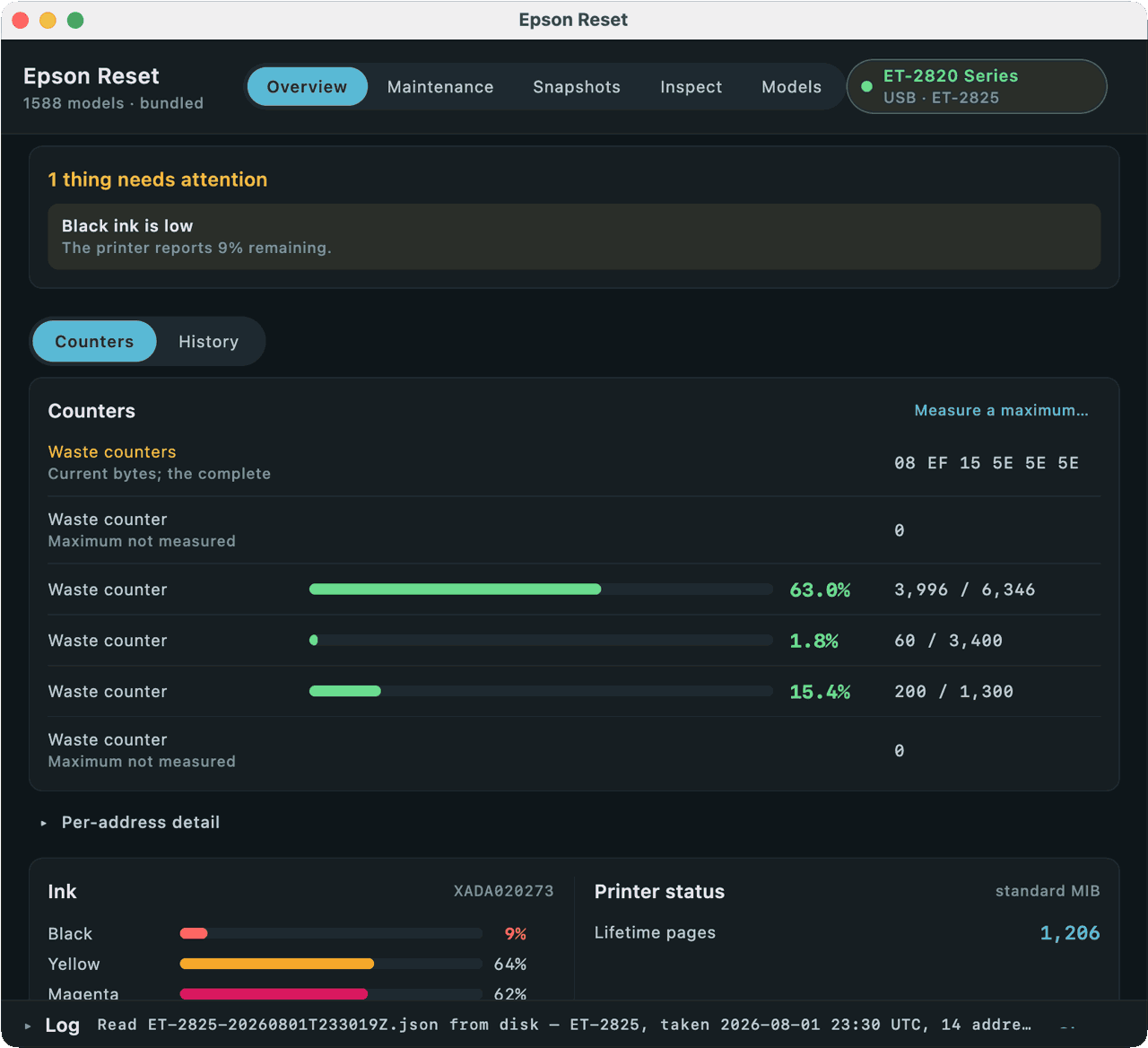The height and width of the screenshot is (1048, 1148).
Task: Click the value '200 / 1,300'
Action: coord(953,692)
